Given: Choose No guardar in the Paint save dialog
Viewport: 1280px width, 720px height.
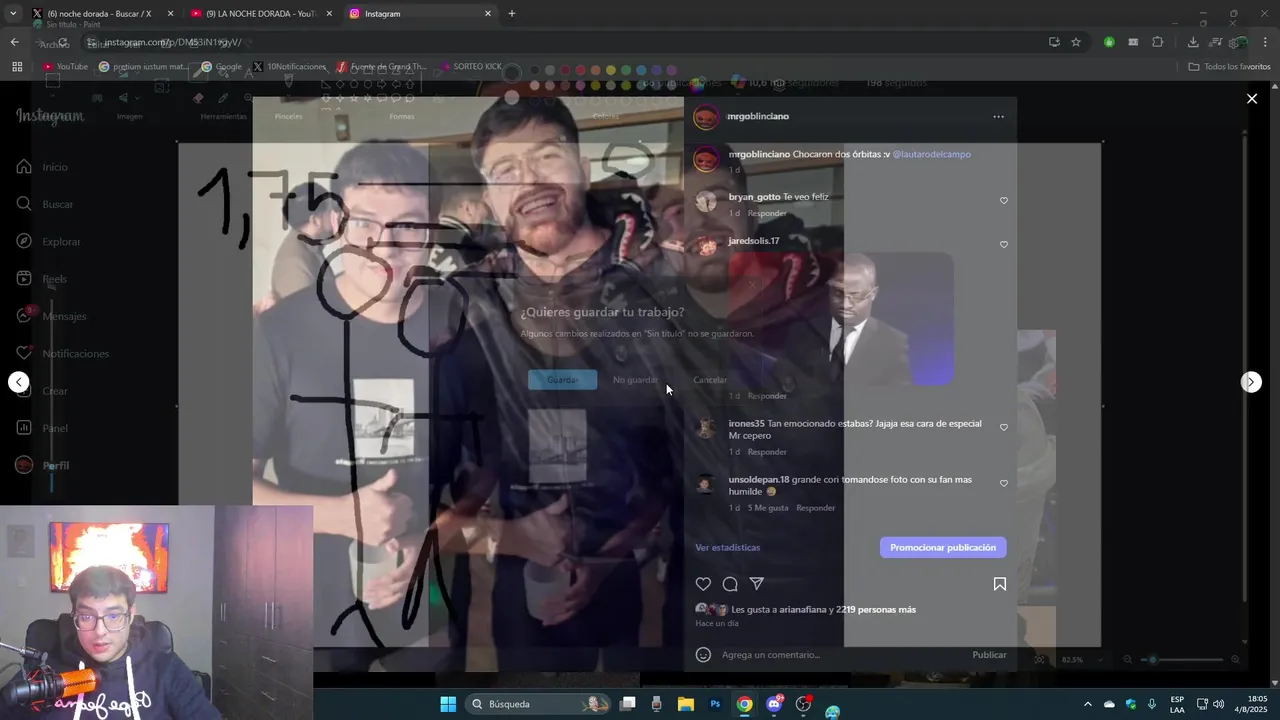Looking at the screenshot, I should [x=636, y=380].
